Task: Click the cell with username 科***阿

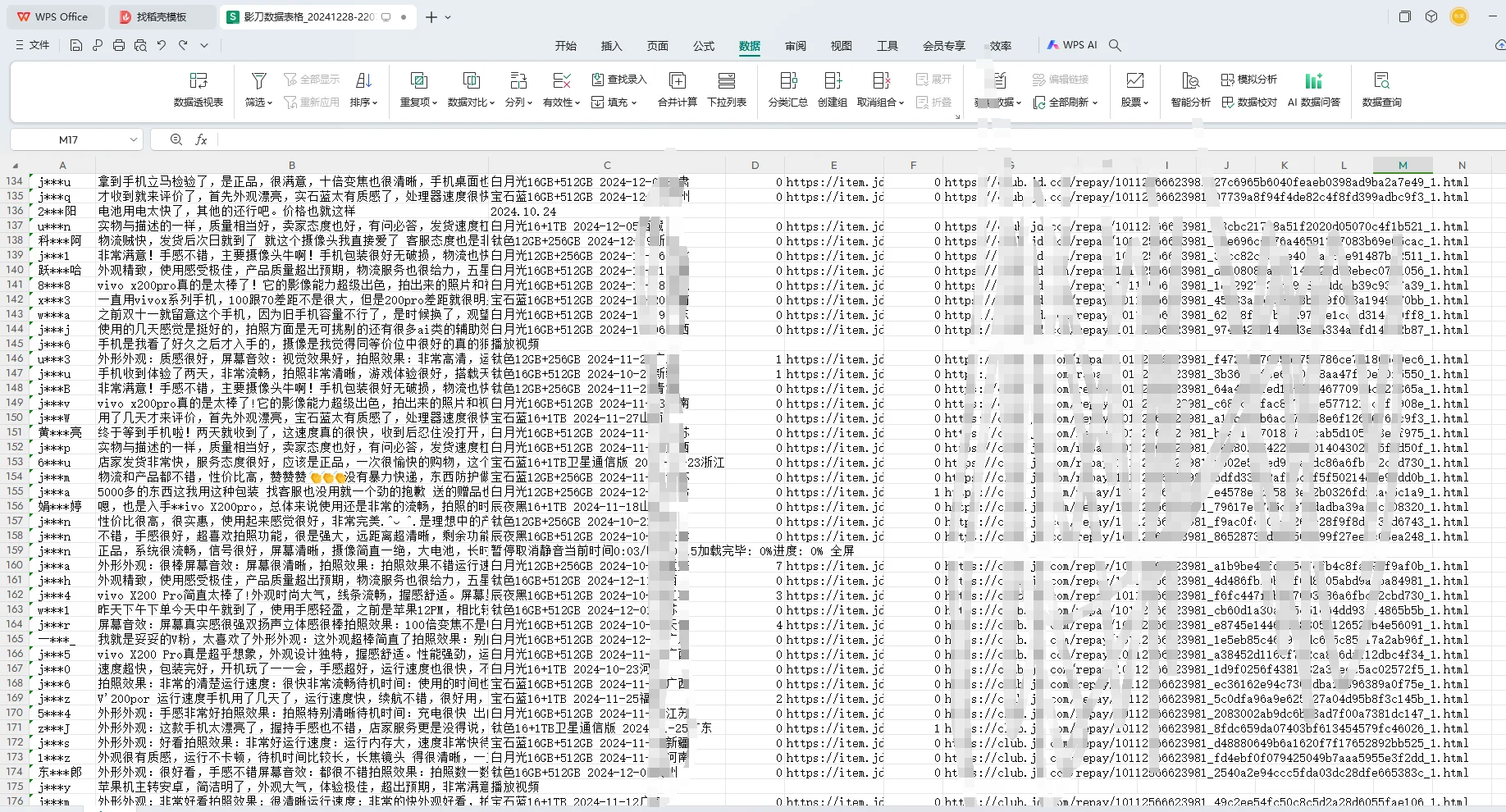Action: [62, 241]
